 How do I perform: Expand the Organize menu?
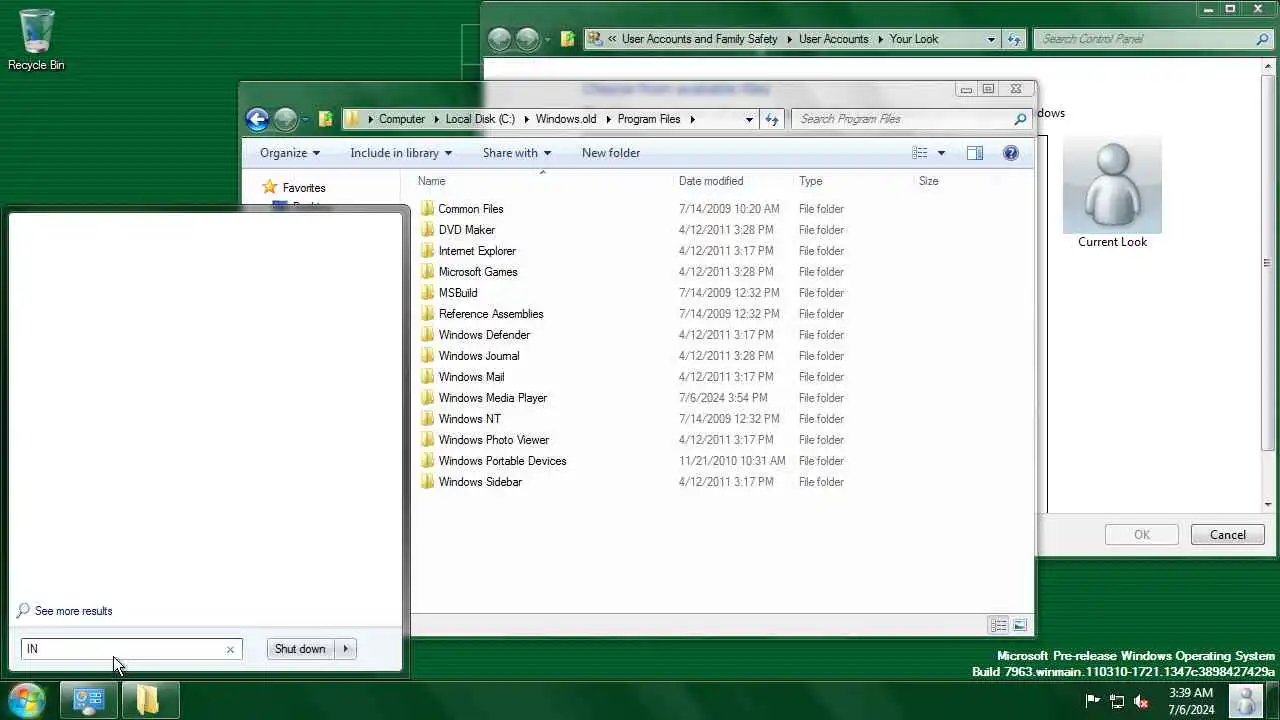(x=290, y=153)
